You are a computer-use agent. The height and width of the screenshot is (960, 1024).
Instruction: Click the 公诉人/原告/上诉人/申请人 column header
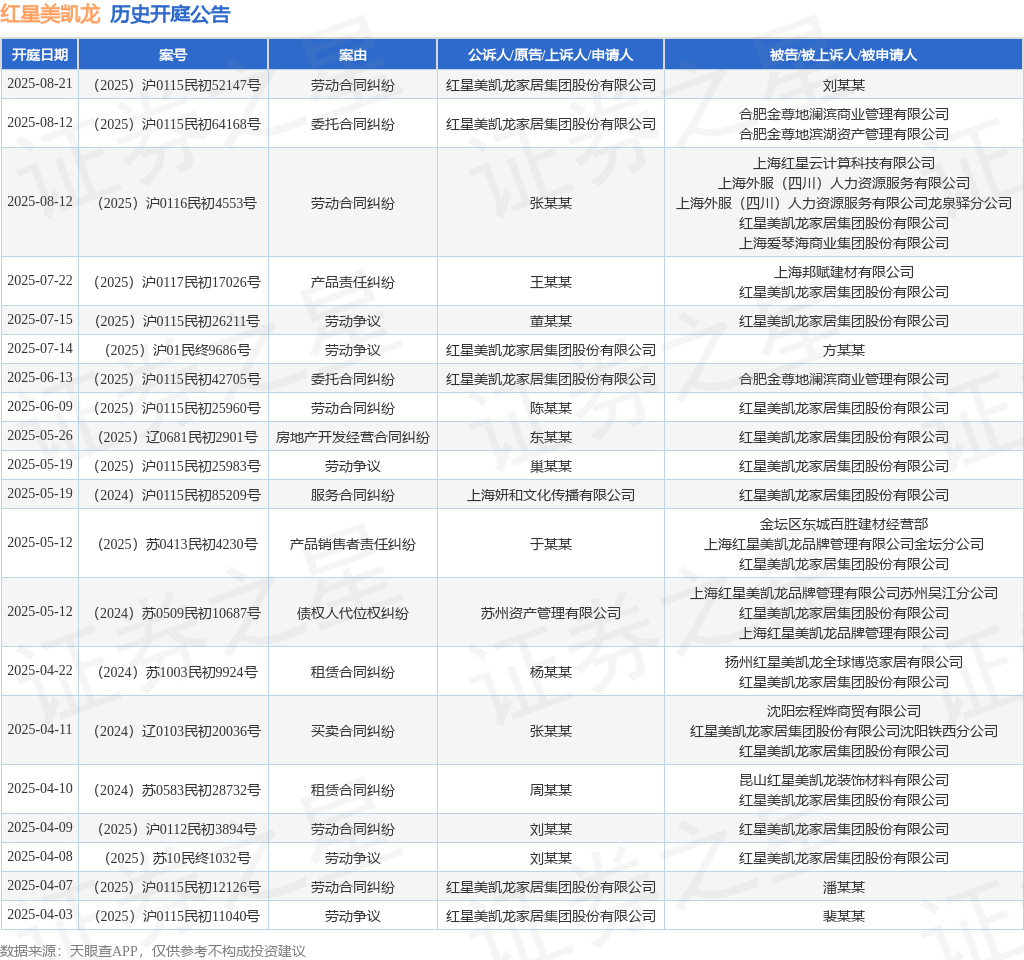(x=551, y=55)
